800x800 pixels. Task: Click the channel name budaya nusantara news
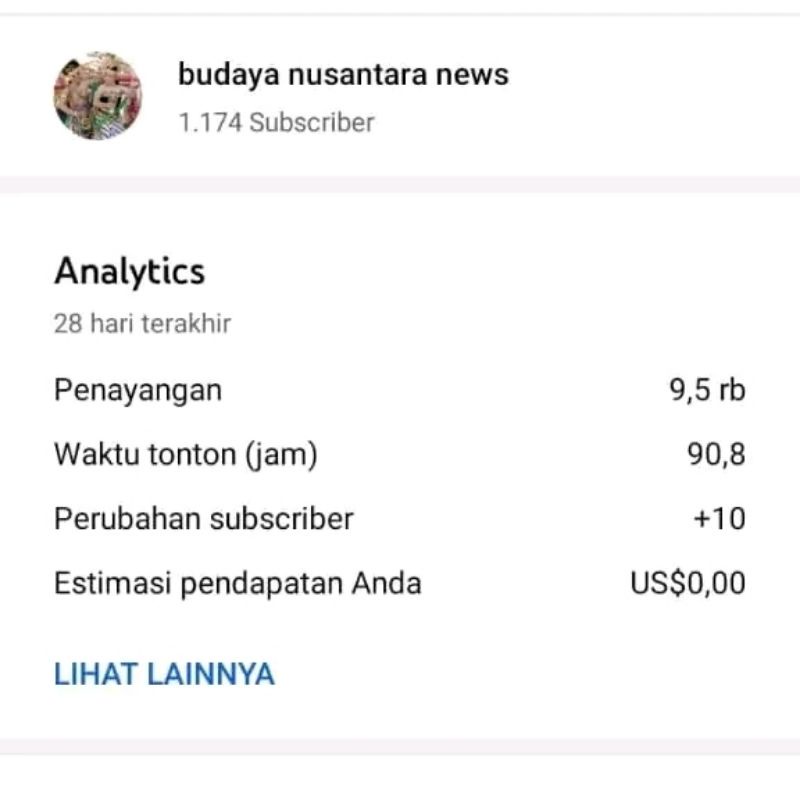[342, 74]
